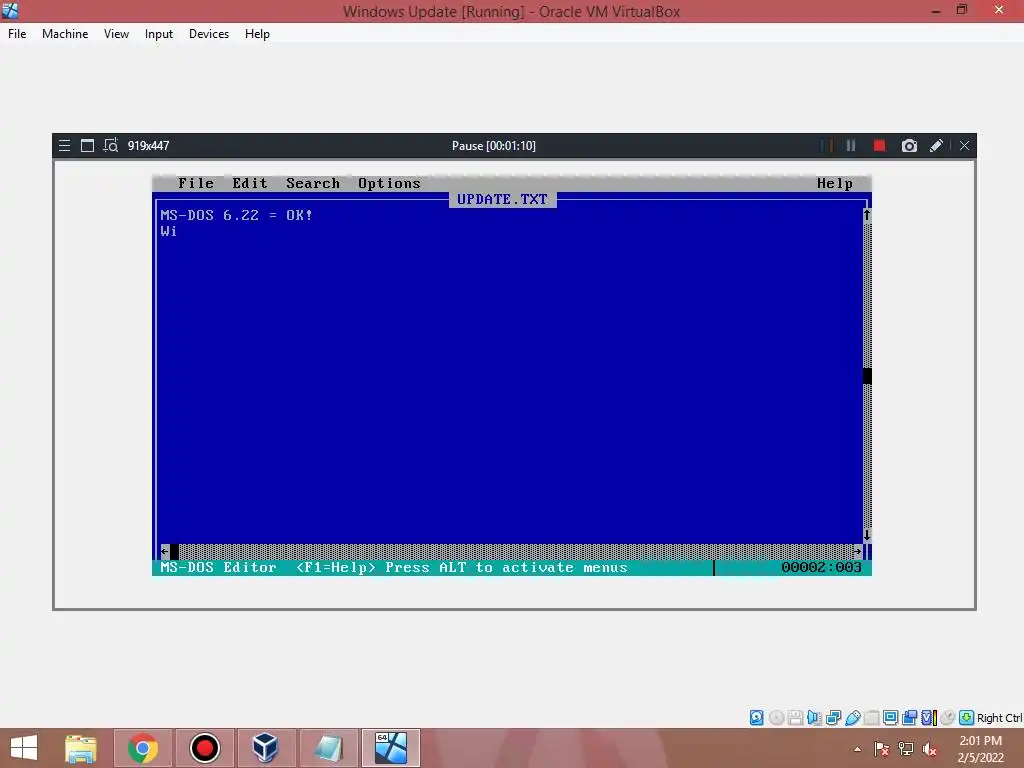Click the floppy disk status icon

(x=795, y=718)
